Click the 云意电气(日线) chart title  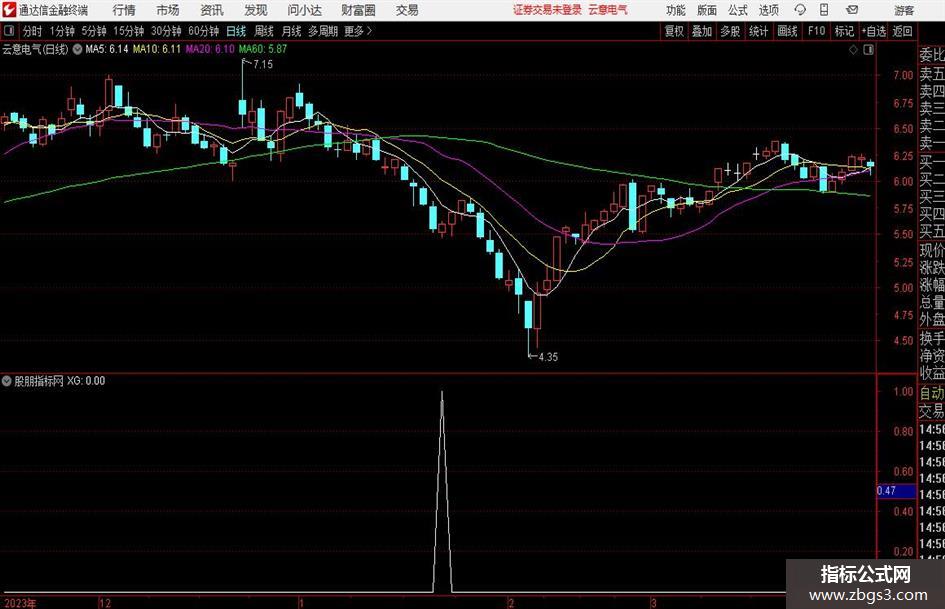tap(35, 49)
